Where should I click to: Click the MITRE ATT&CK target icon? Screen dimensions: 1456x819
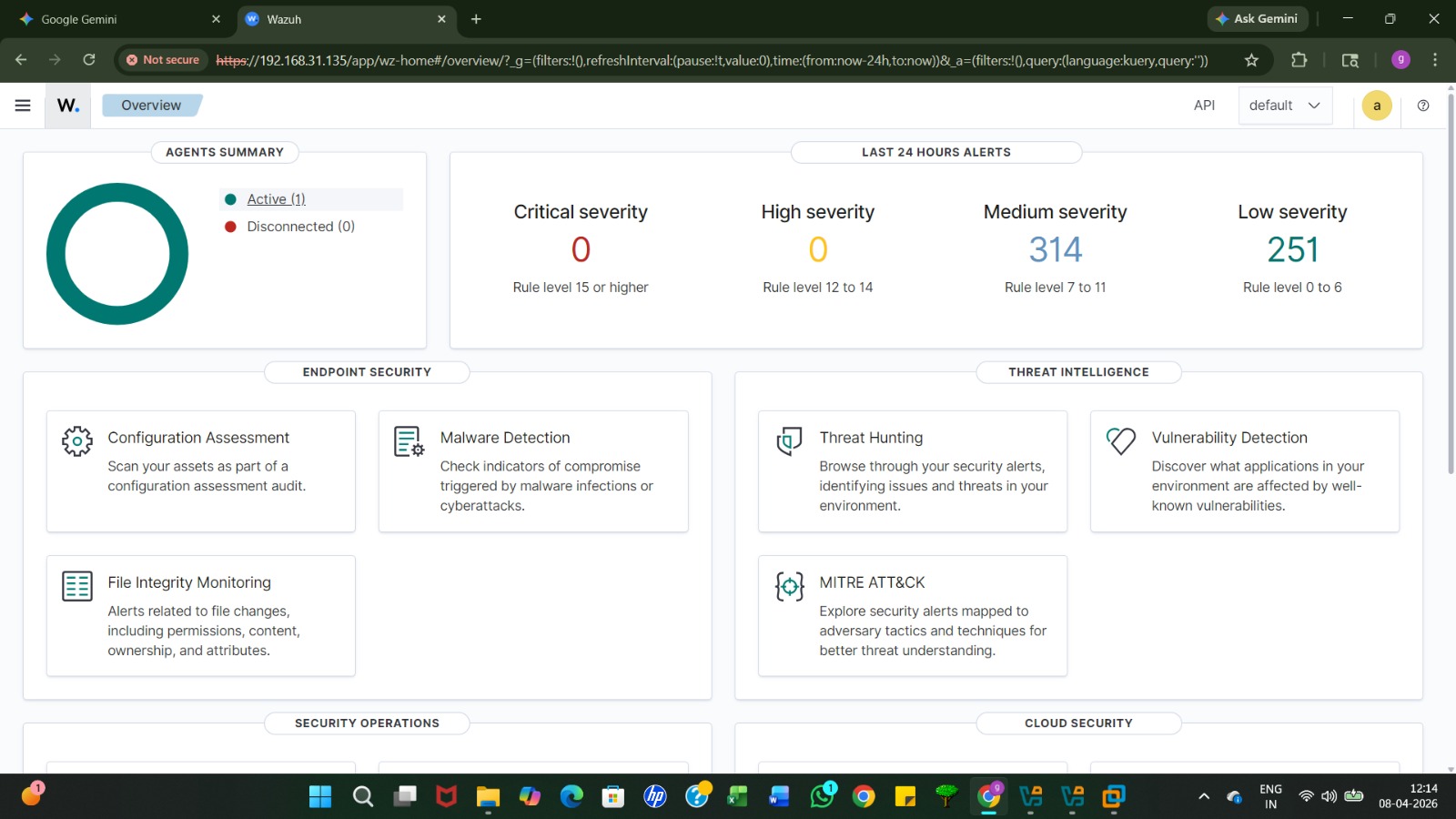point(789,586)
